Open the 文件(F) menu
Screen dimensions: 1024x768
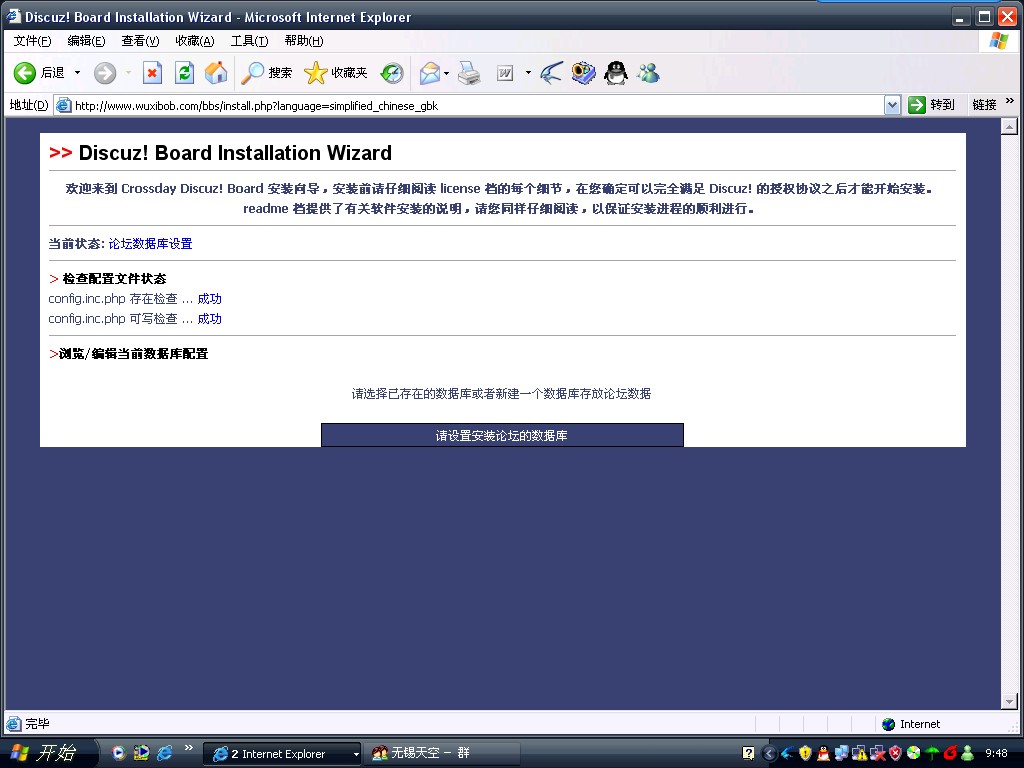[x=32, y=41]
